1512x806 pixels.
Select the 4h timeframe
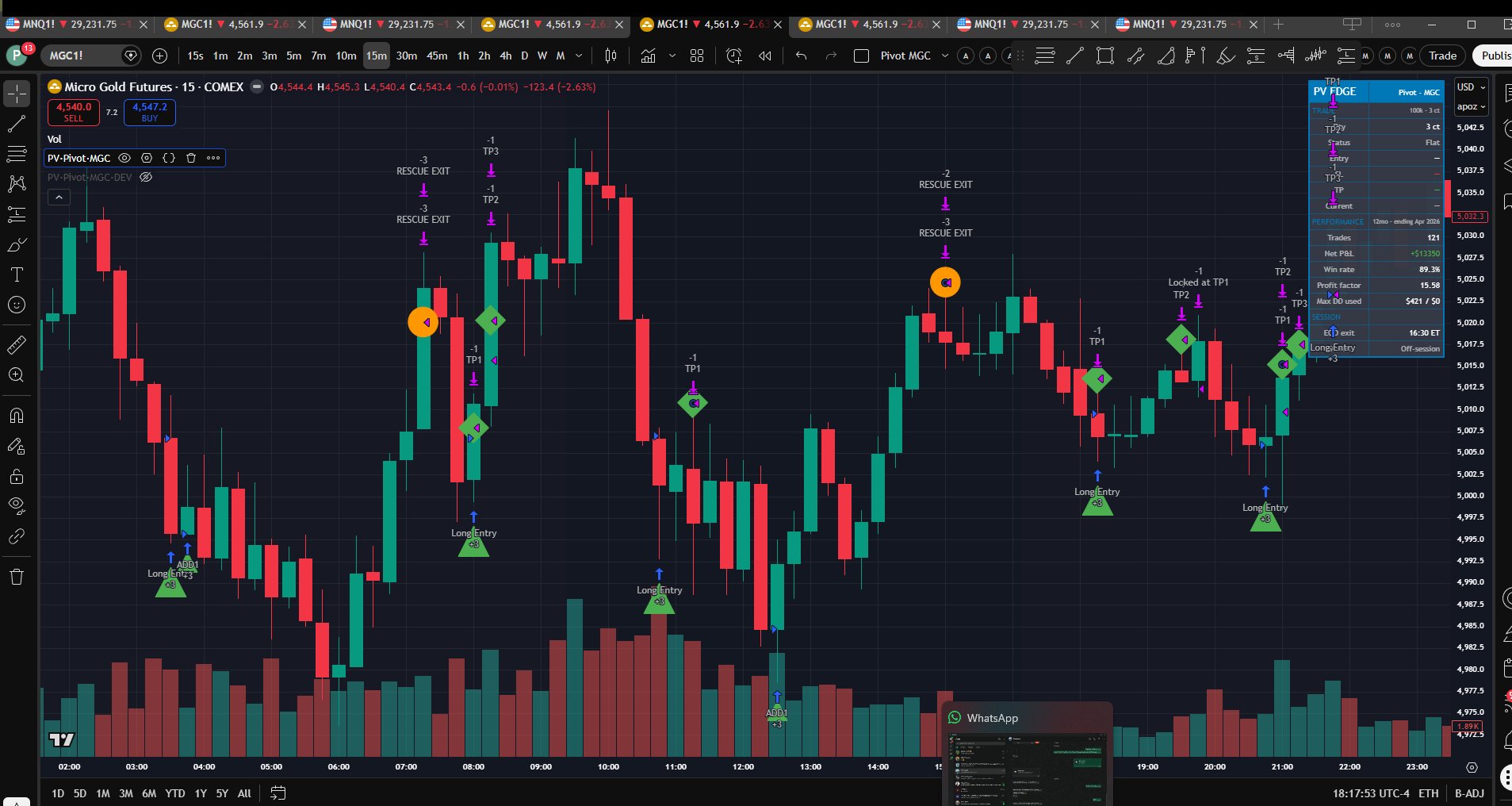[x=506, y=56]
